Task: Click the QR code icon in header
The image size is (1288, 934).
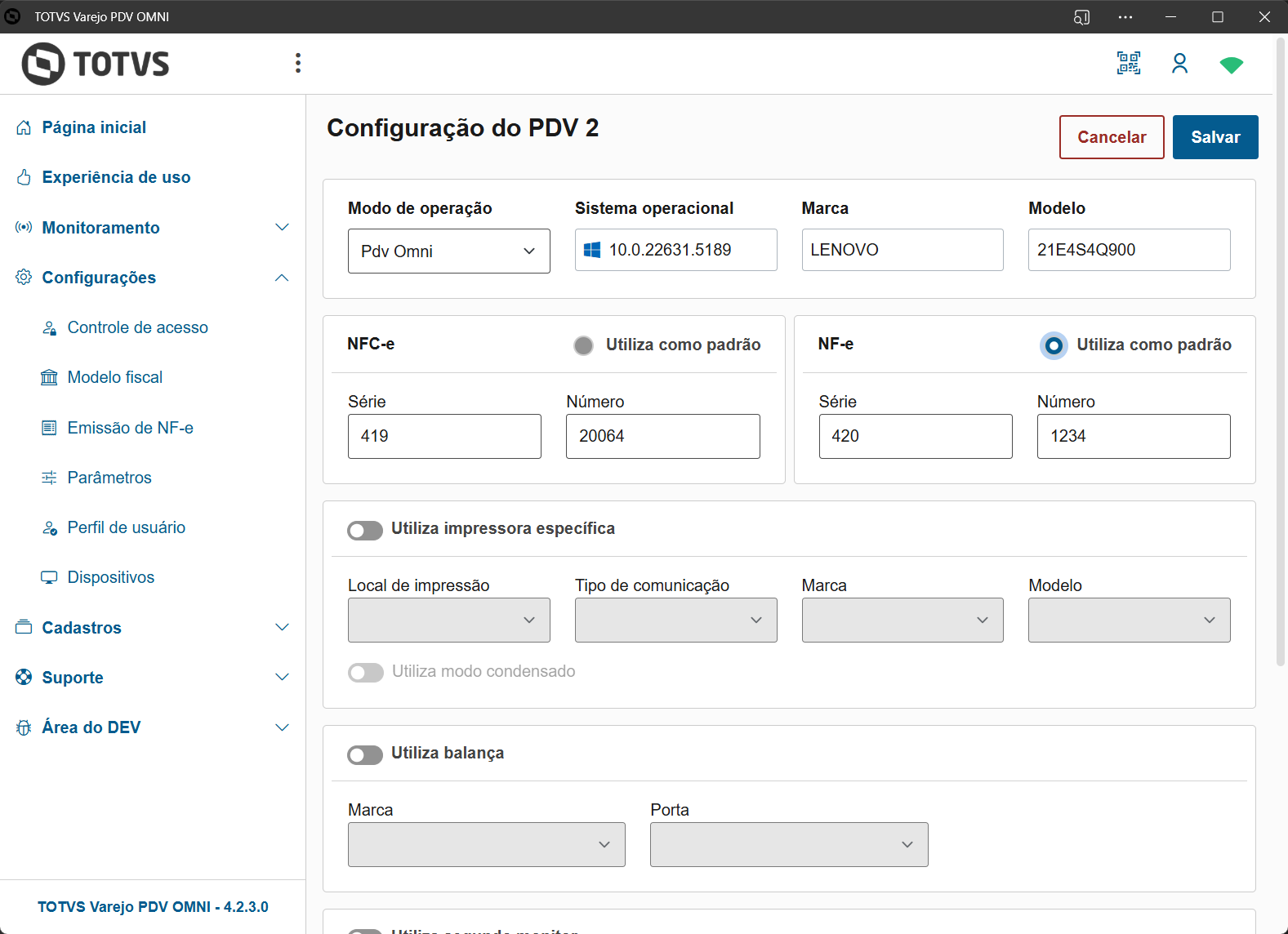Action: click(1129, 64)
